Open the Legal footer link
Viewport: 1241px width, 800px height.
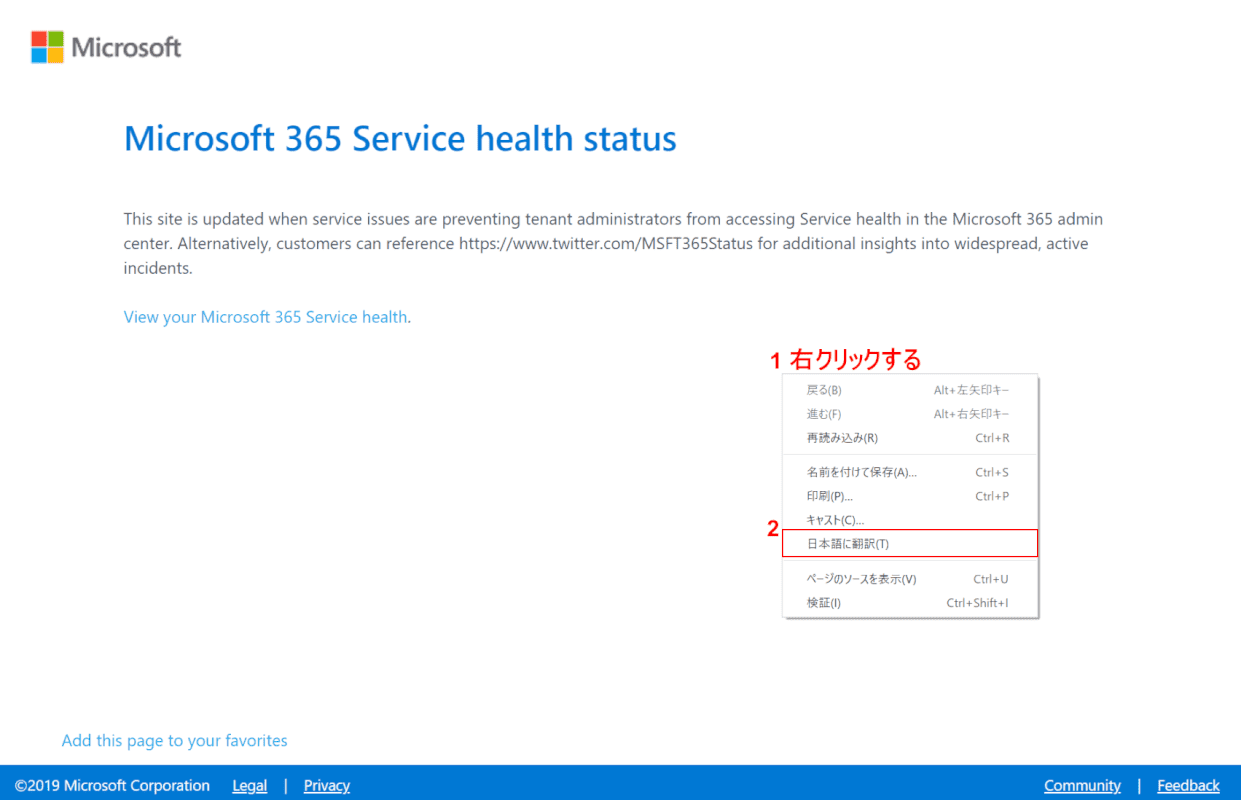(x=250, y=786)
